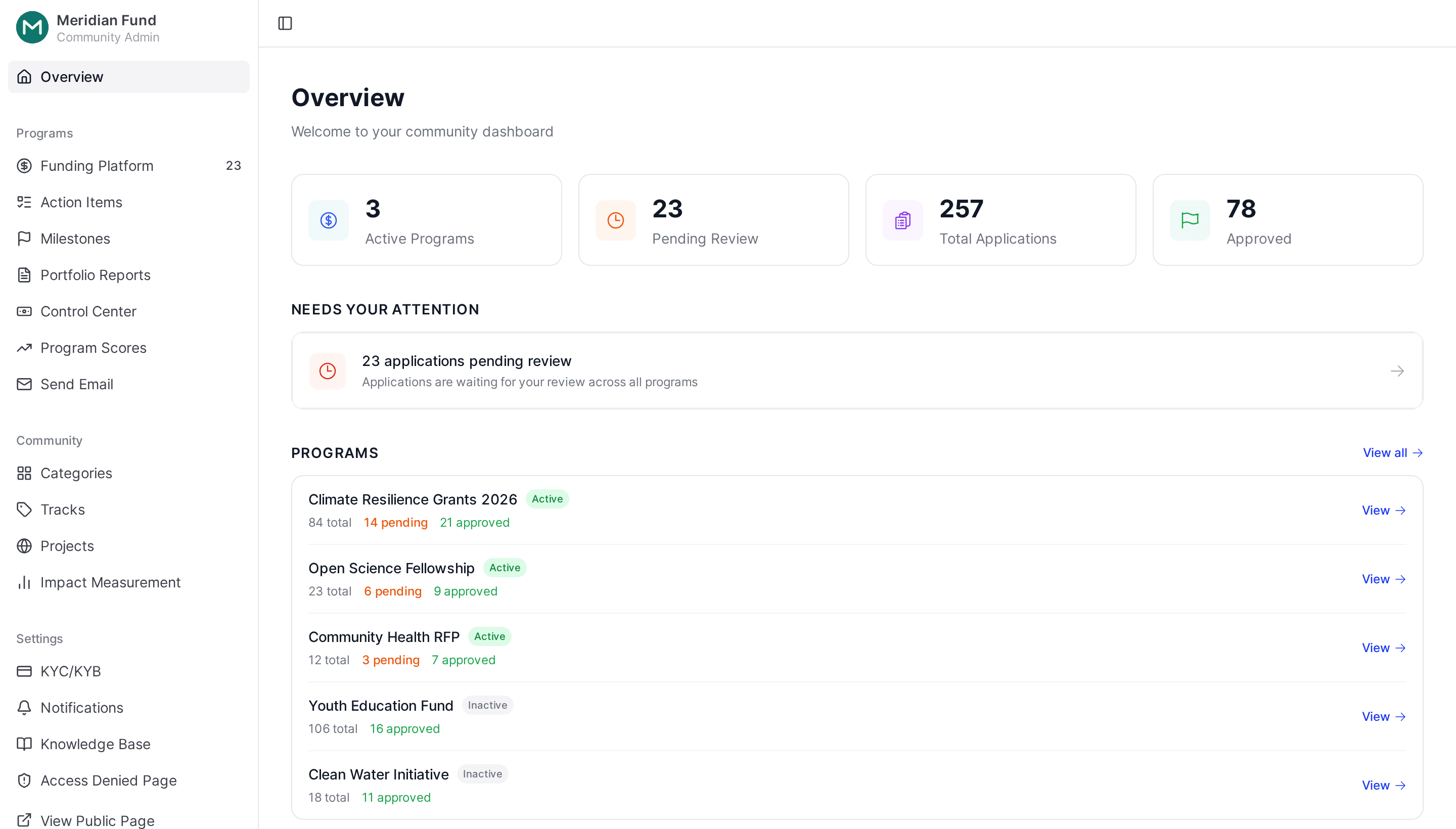1456x829 pixels.
Task: Click the Categories grid icon
Action: (x=24, y=473)
